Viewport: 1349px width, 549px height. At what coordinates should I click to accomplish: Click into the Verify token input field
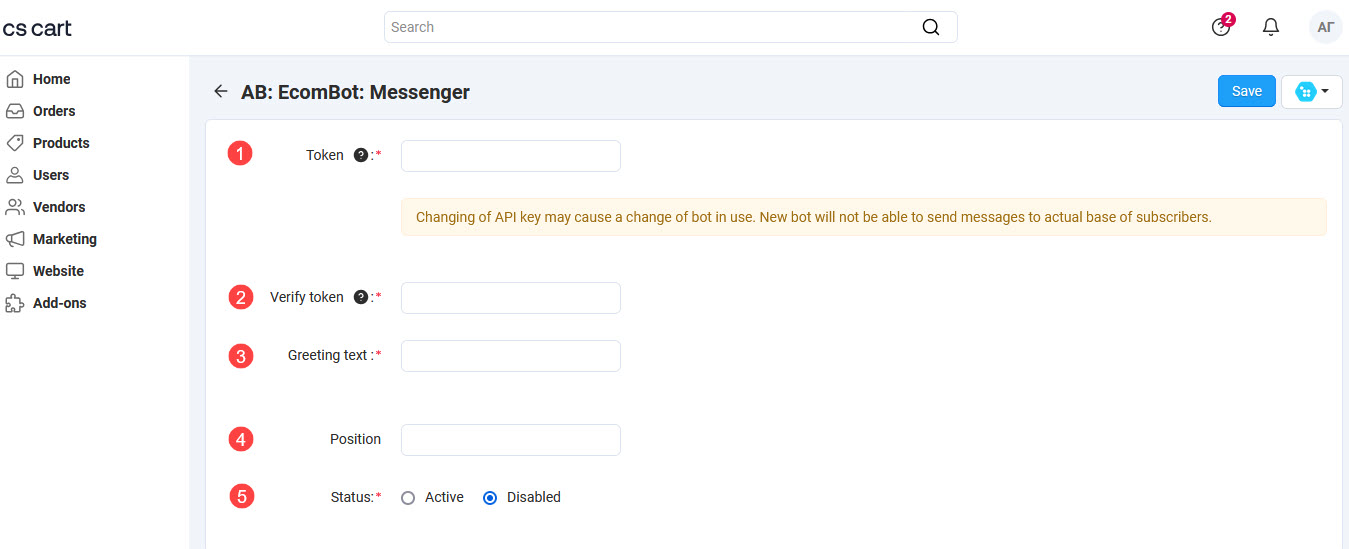pyautogui.click(x=511, y=298)
